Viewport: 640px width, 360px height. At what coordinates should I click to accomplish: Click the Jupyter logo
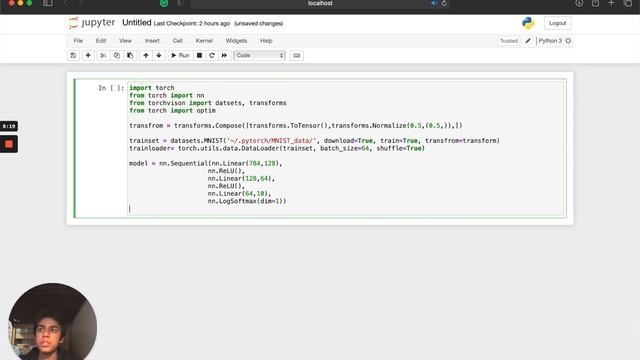[x=92, y=23]
